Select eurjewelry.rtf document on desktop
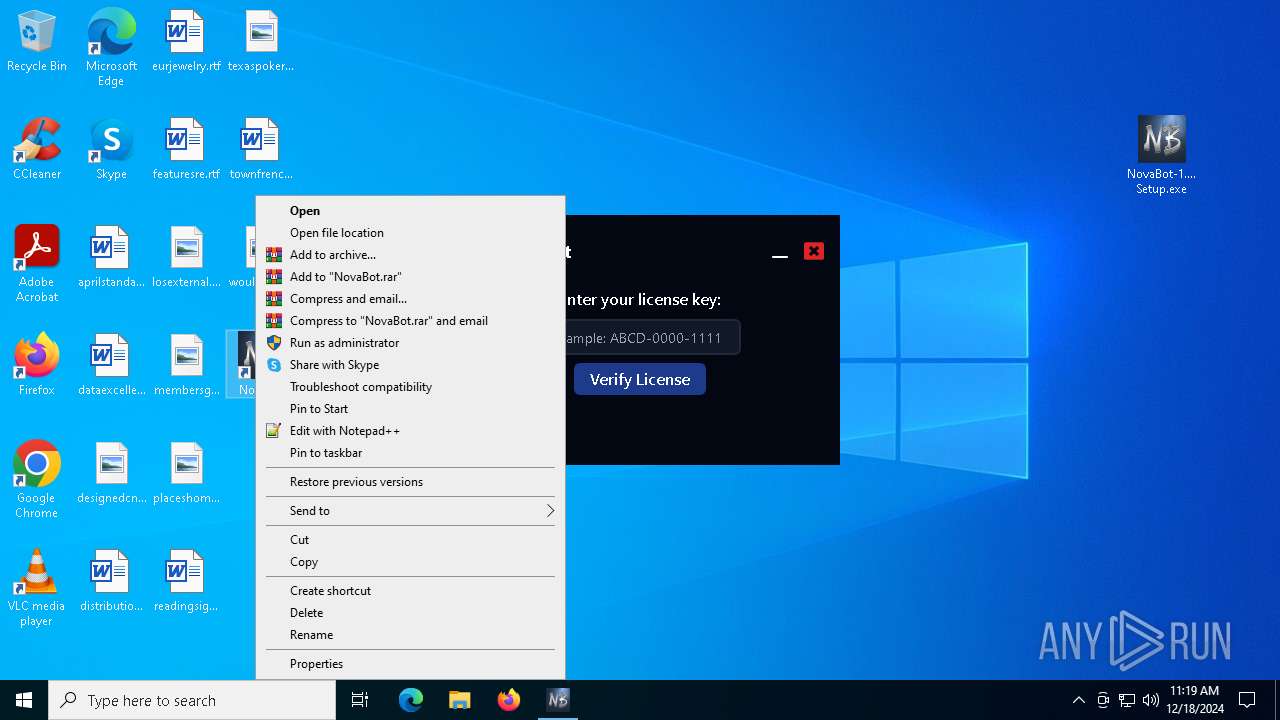 click(186, 42)
